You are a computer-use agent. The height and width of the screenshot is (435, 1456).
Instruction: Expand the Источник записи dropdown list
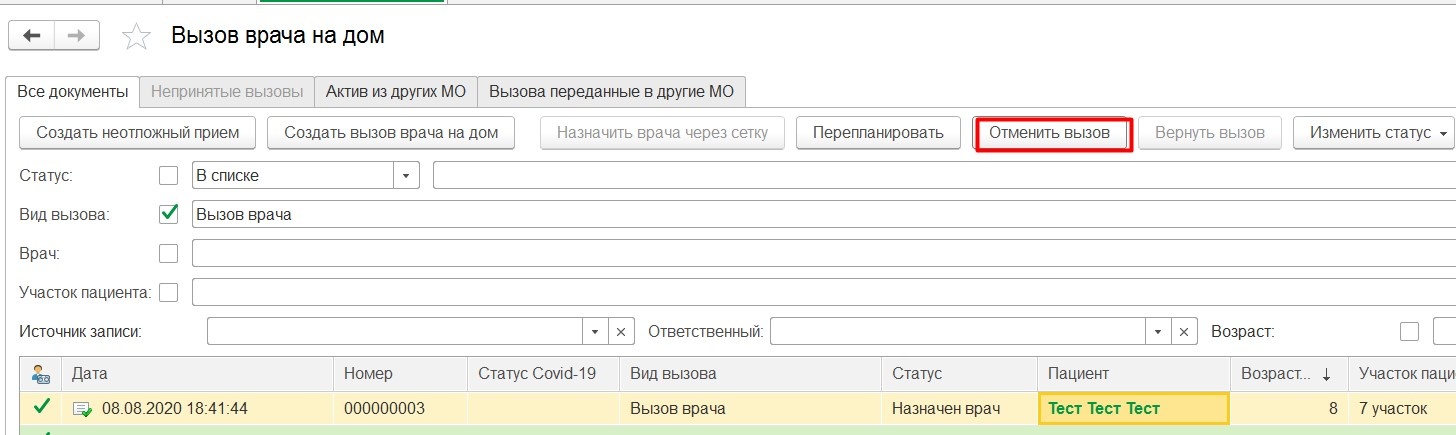point(595,332)
